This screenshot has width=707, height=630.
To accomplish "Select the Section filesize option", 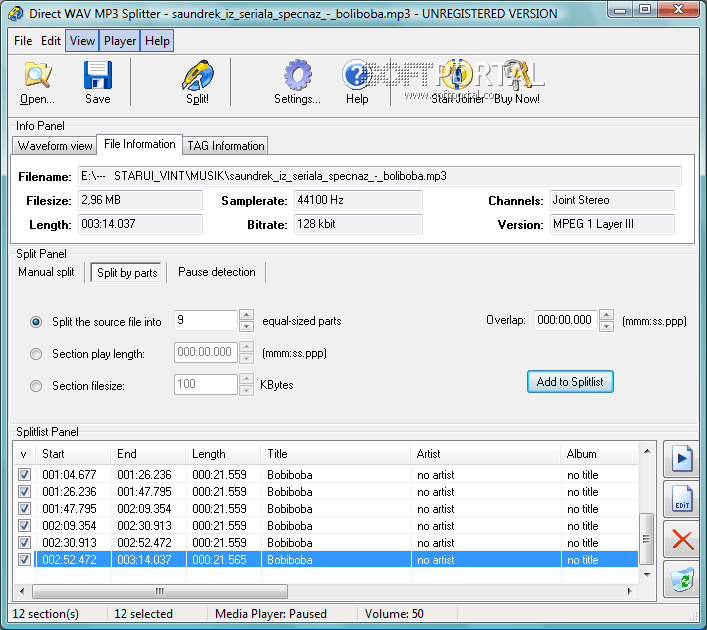I will (x=36, y=386).
